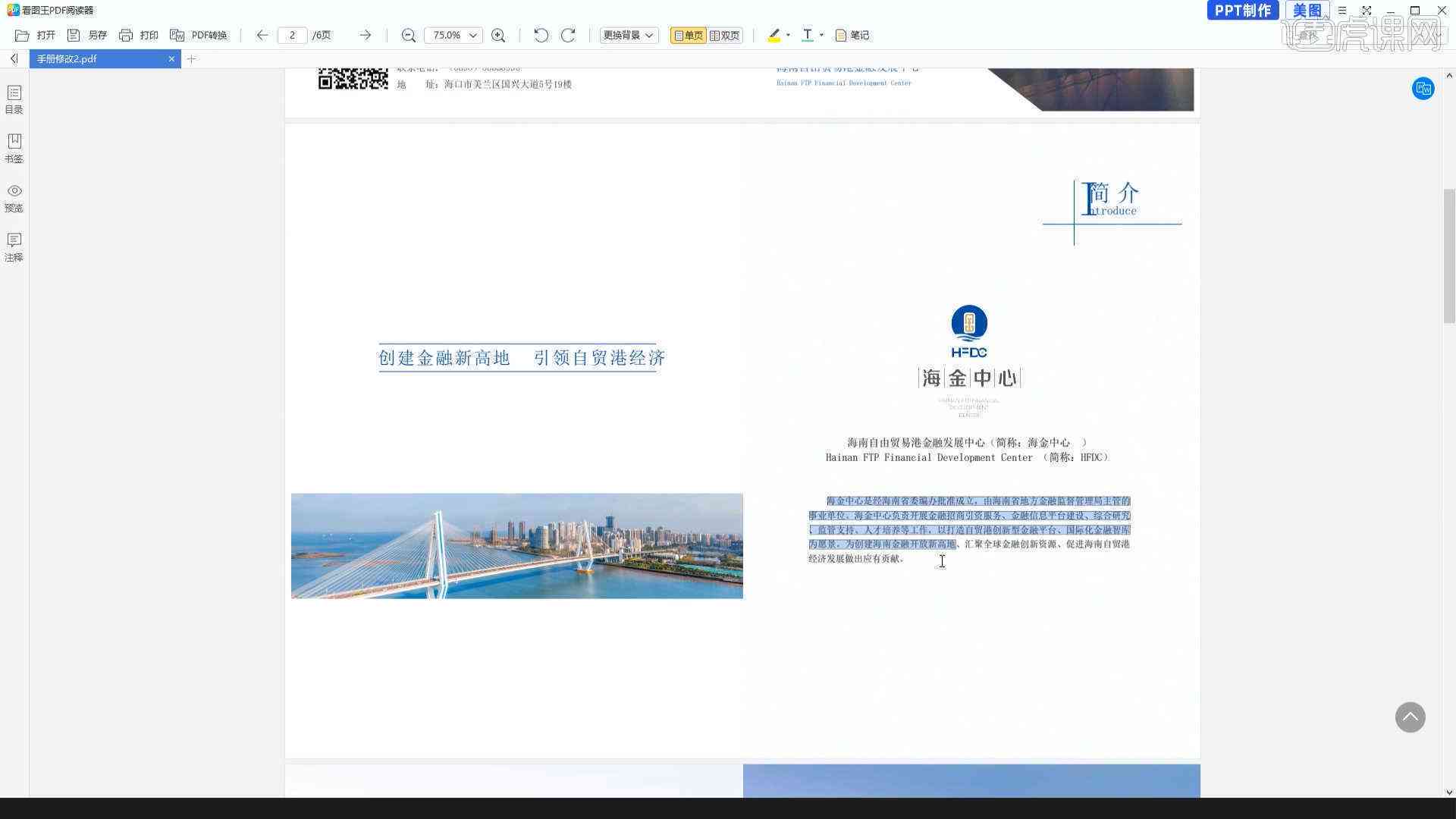Expand the text tool dropdown arrow

(821, 35)
